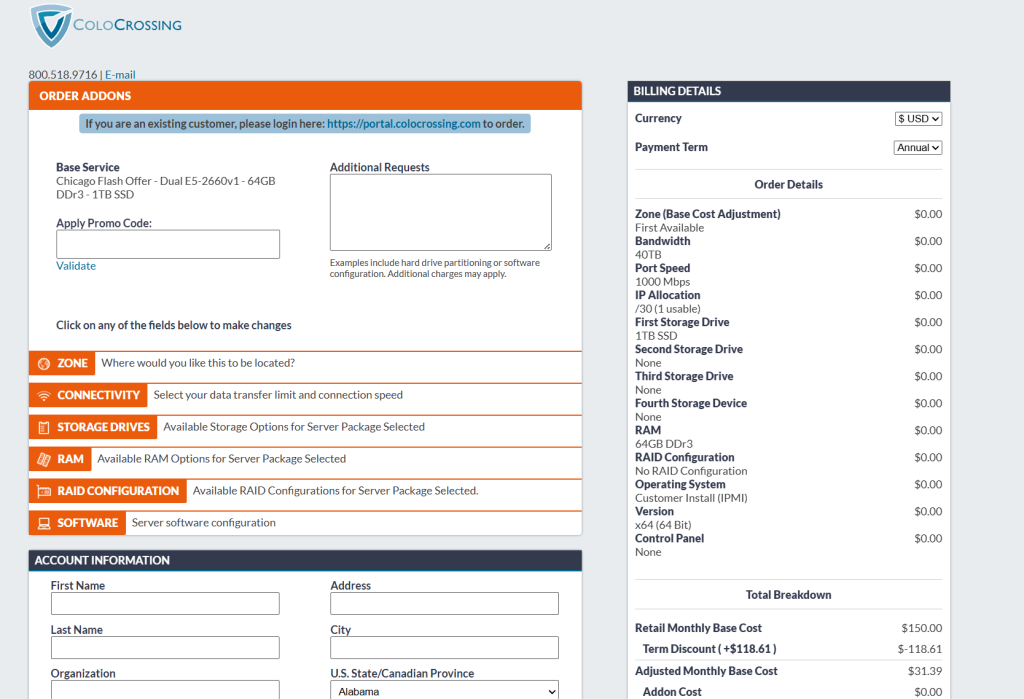
Task: Expand the SOFTWARE configuration section
Action: pyautogui.click(x=87, y=523)
